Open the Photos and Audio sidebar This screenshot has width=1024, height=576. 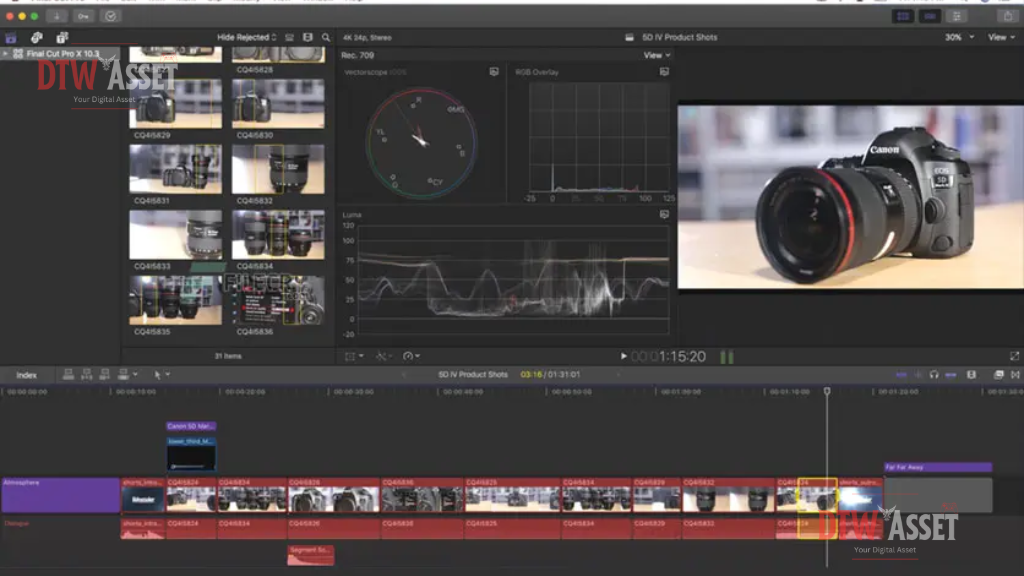37,38
